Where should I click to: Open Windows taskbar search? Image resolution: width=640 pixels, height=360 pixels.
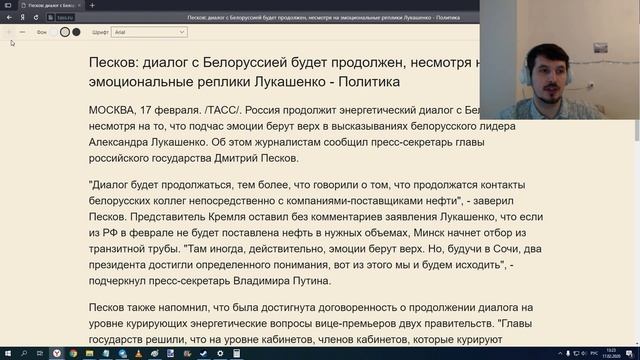(24, 353)
